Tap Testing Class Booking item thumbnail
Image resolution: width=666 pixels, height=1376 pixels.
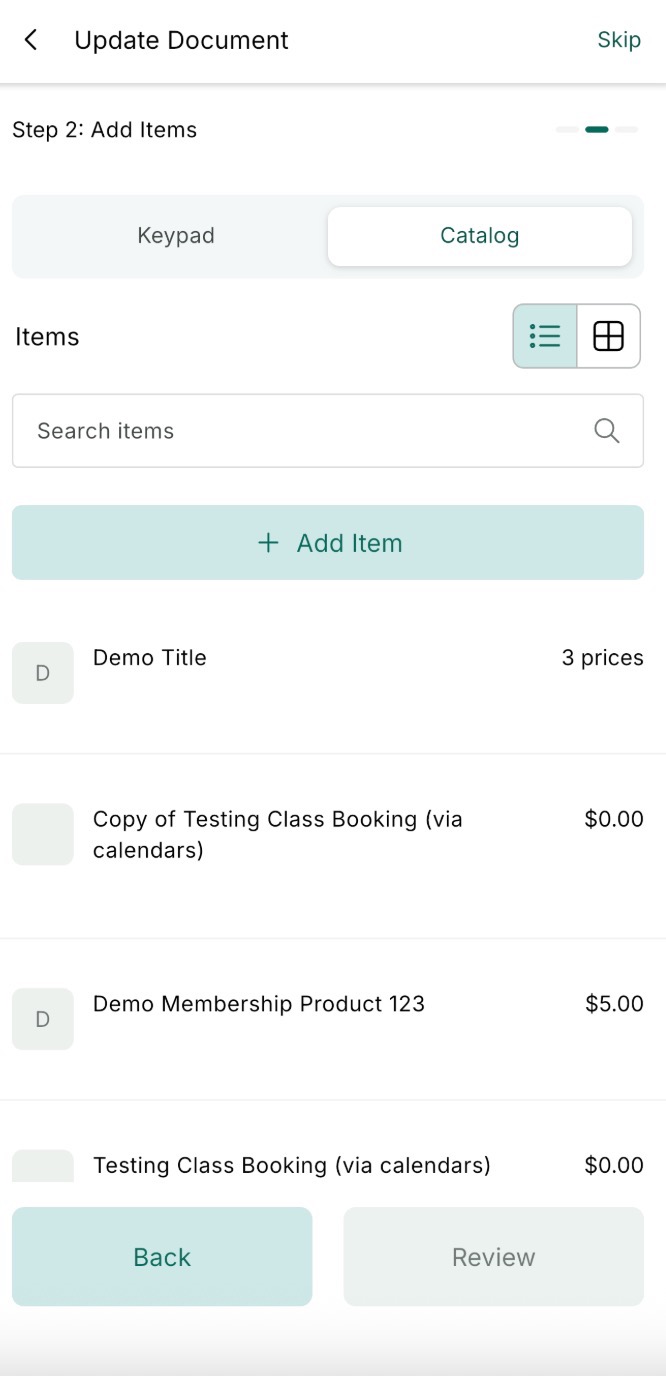[x=43, y=1166]
